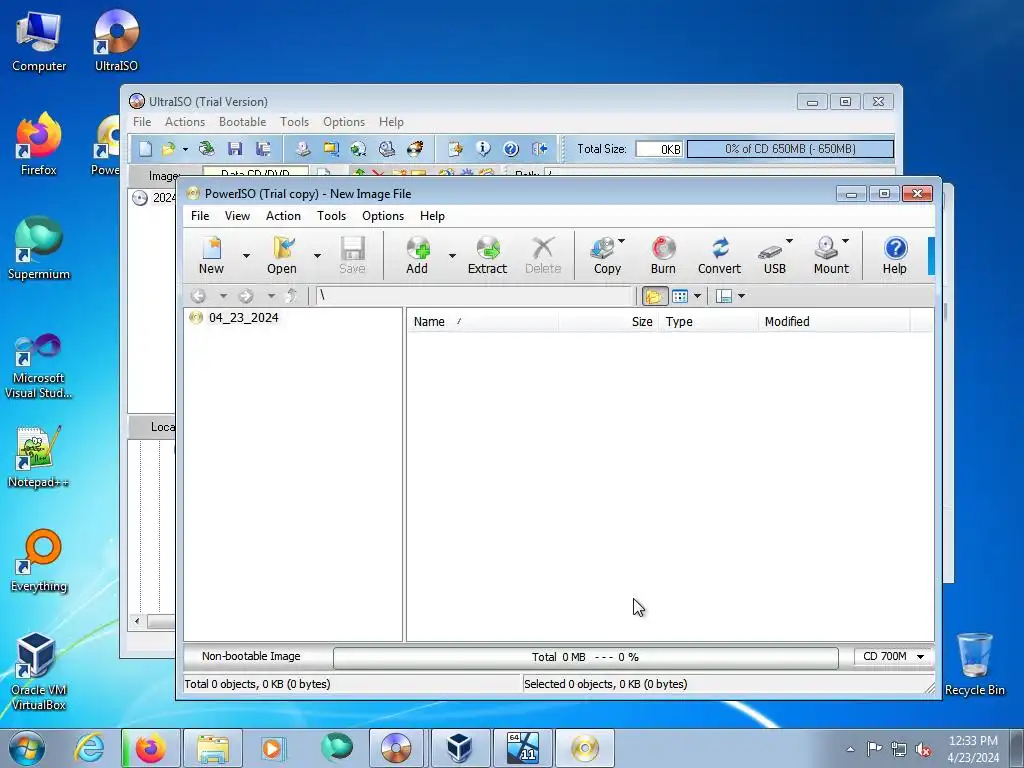Expand the Copy button dropdown arrow
1024x768 pixels.
tap(622, 241)
